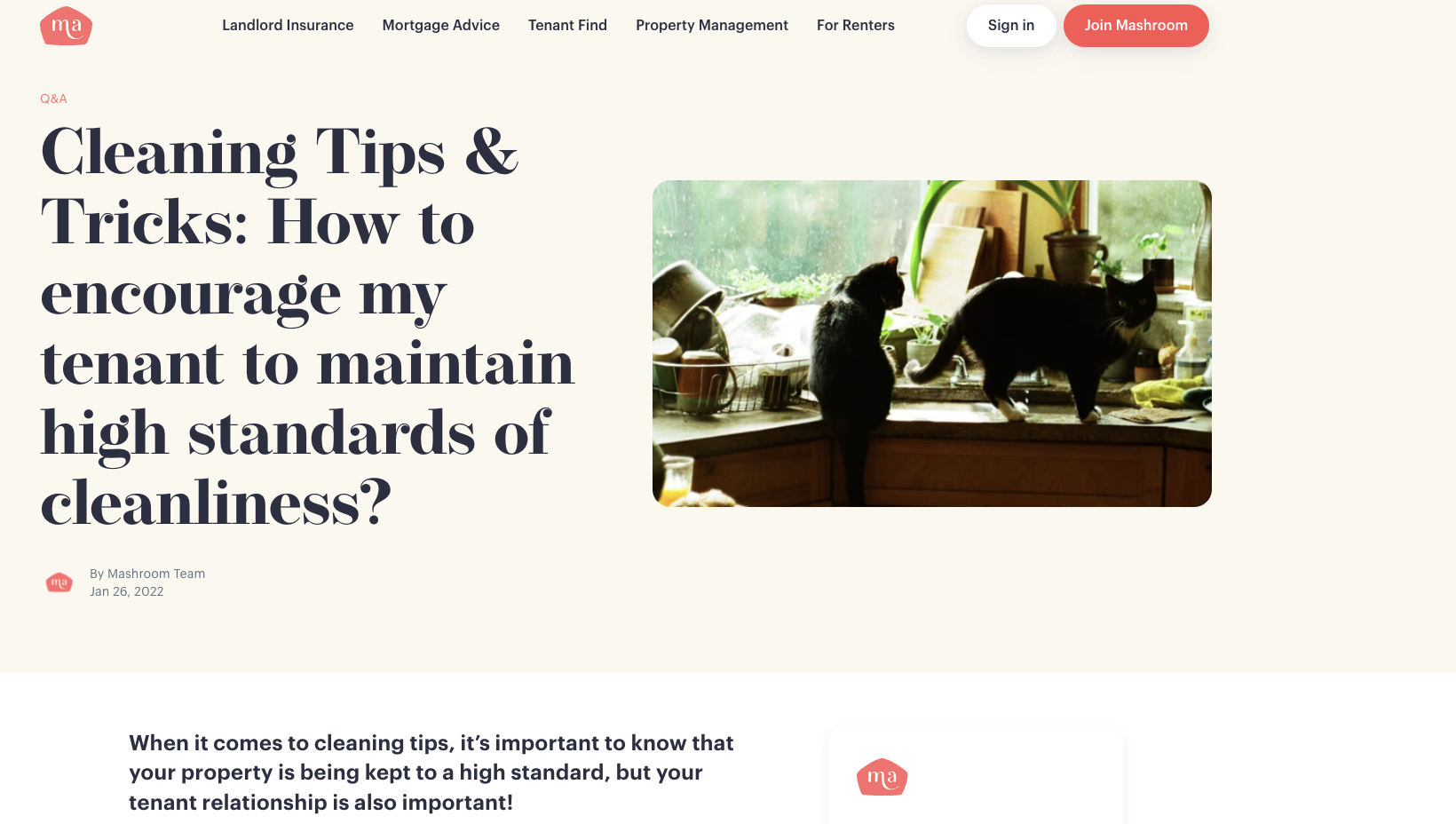The width and height of the screenshot is (1456, 824).
Task: Click the Jan 26, 2022 publish date
Action: [127, 591]
